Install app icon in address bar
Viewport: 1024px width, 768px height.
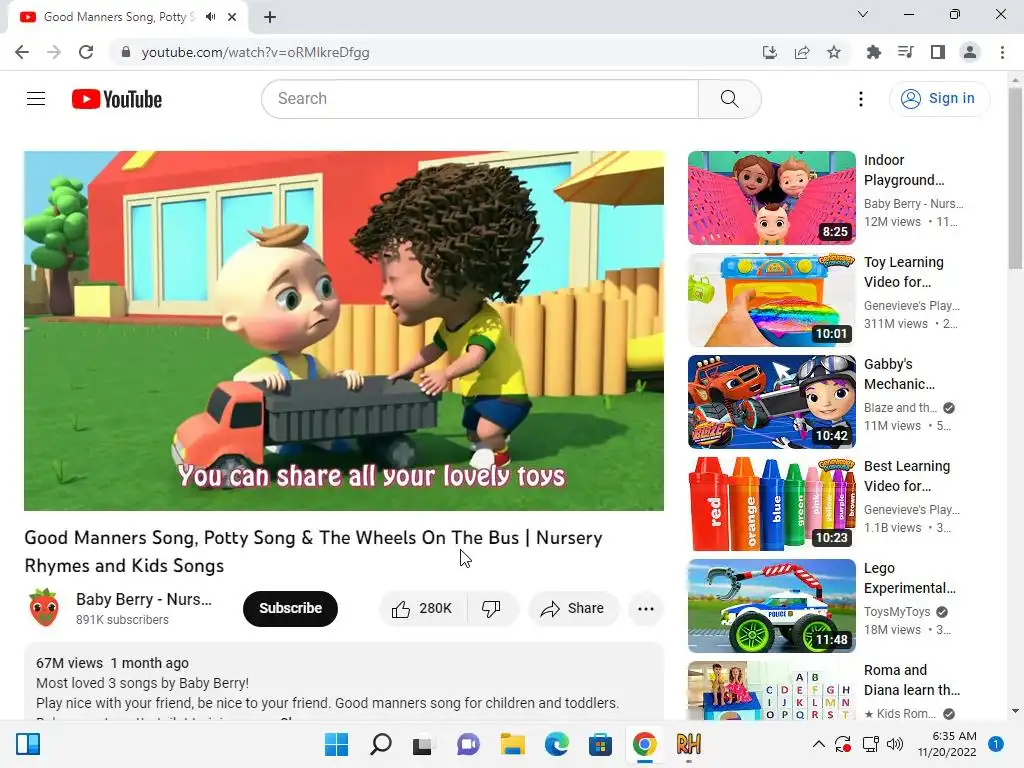770,52
